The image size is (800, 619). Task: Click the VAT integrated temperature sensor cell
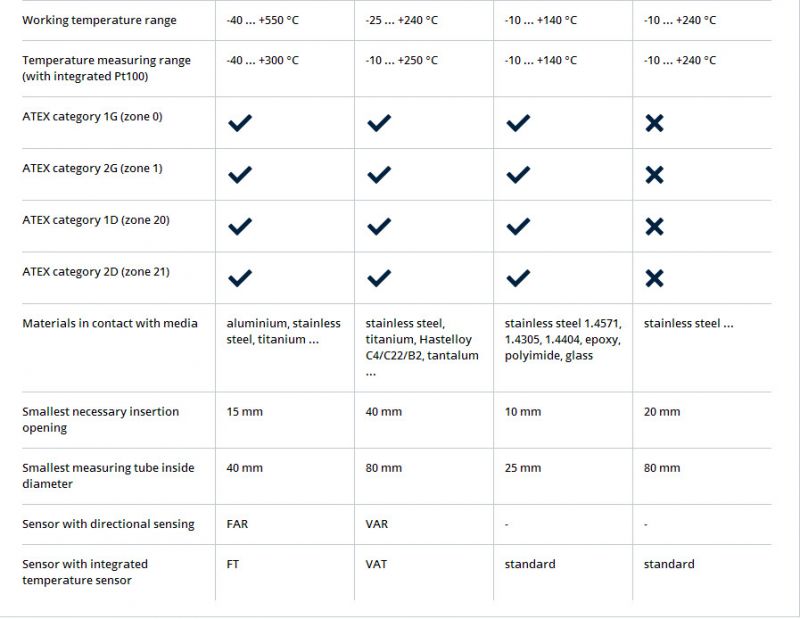pos(377,564)
